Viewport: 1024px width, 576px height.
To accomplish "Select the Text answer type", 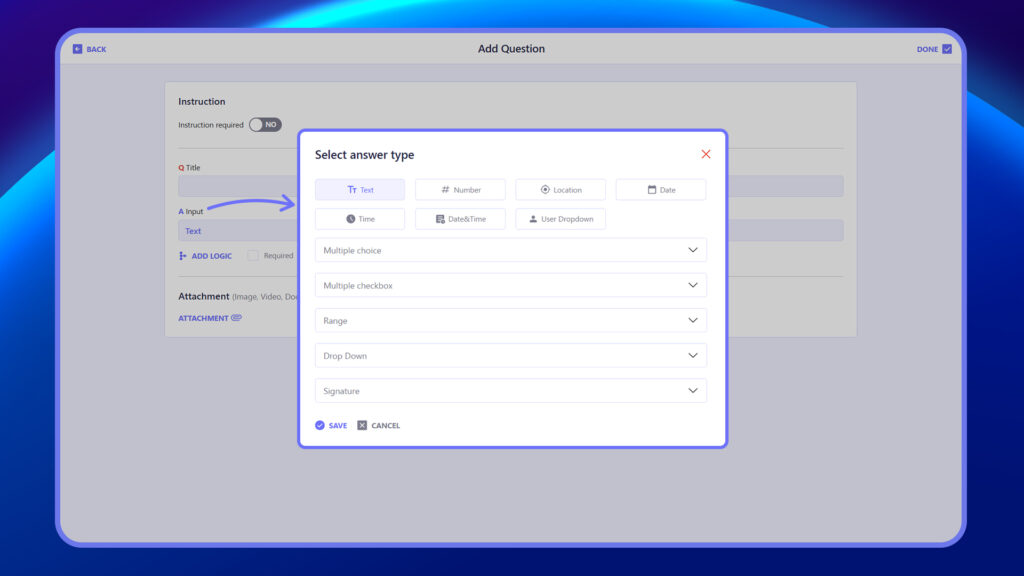I will pyautogui.click(x=360, y=189).
